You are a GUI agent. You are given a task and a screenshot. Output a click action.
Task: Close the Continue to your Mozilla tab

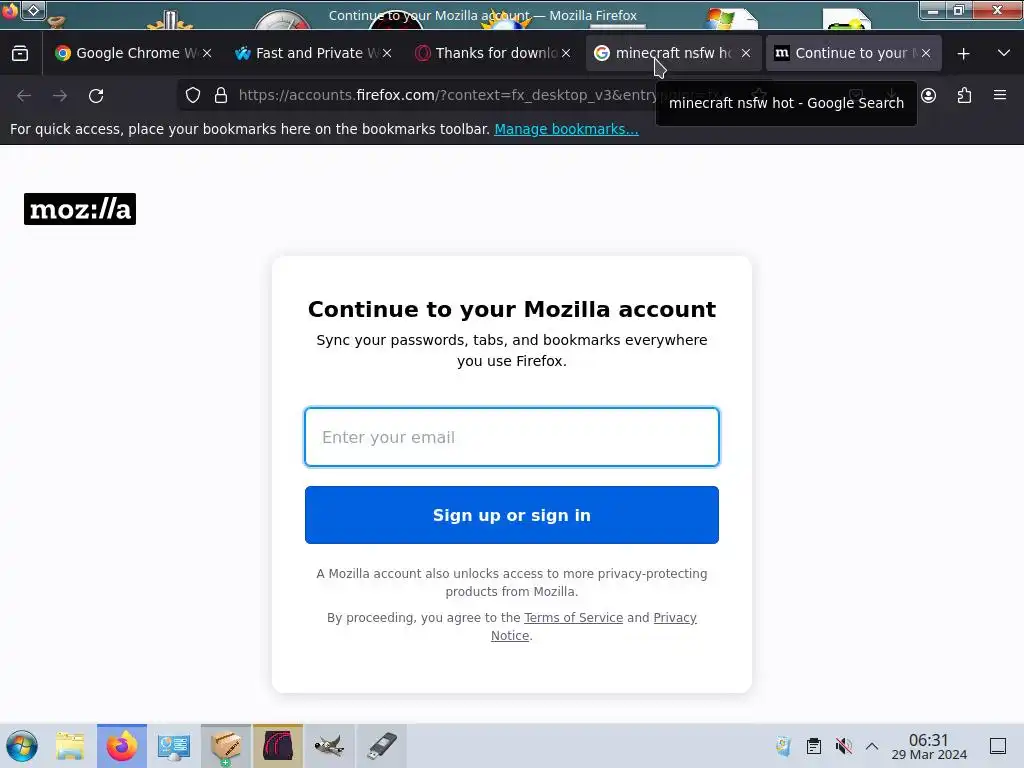tap(926, 54)
